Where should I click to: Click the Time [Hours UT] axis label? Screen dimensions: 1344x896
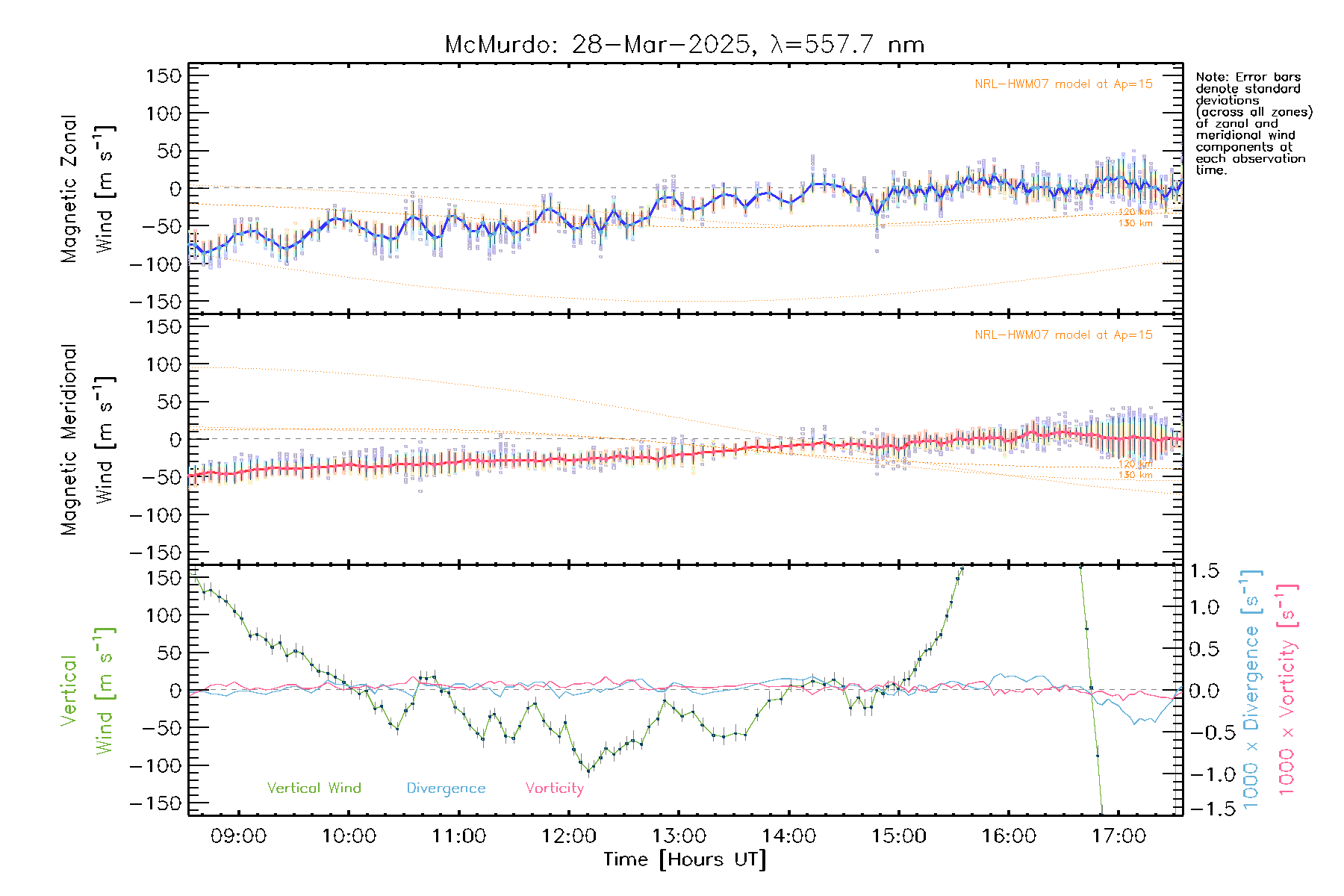pos(685,859)
